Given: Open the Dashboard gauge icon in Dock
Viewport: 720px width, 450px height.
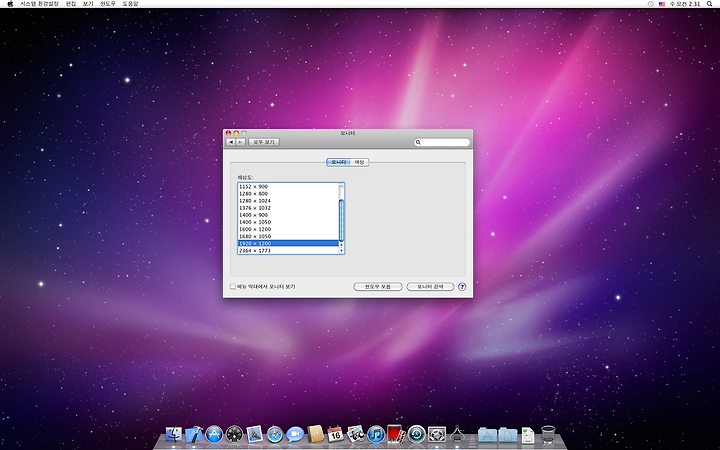Looking at the screenshot, I should pyautogui.click(x=234, y=434).
